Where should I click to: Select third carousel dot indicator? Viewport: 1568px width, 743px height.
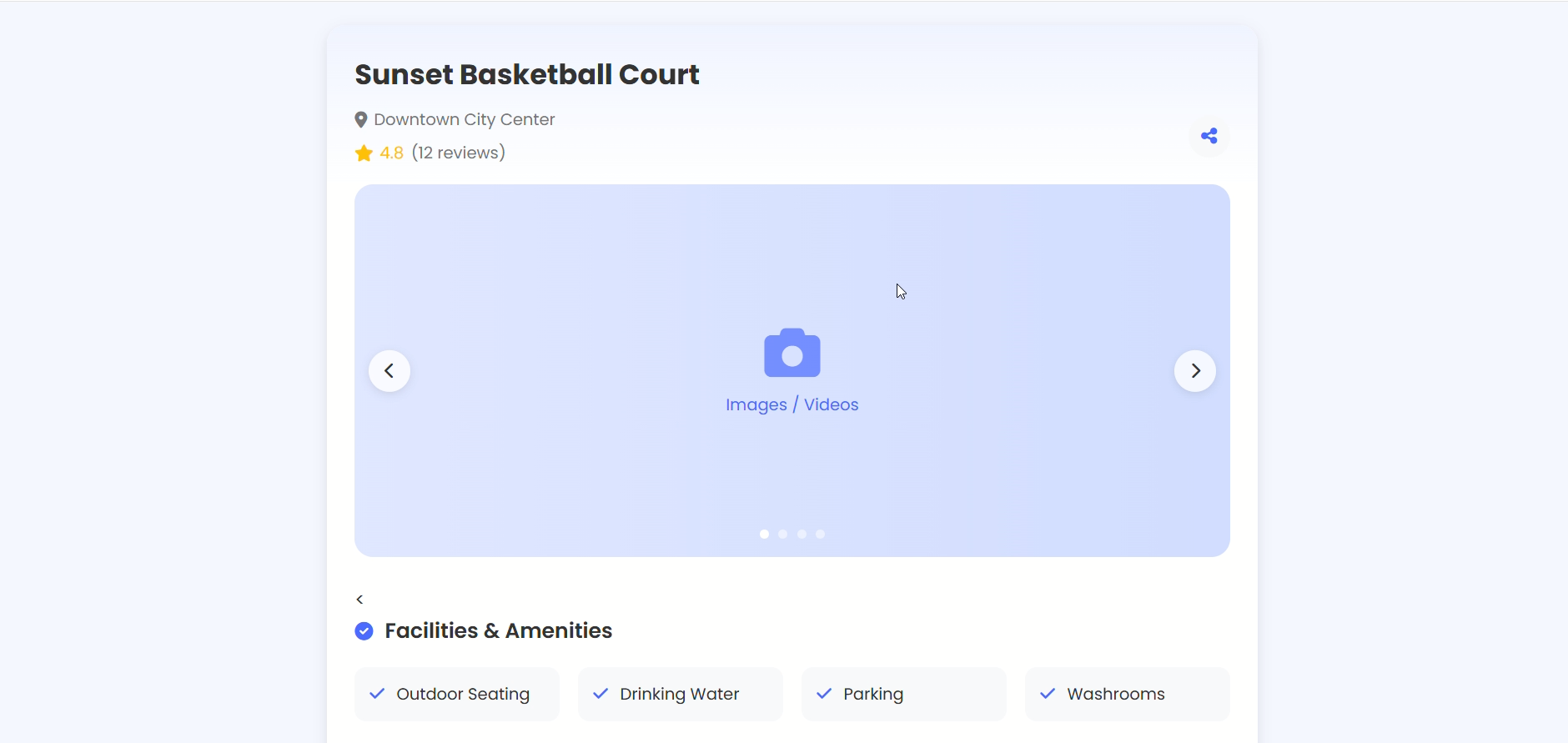802,535
